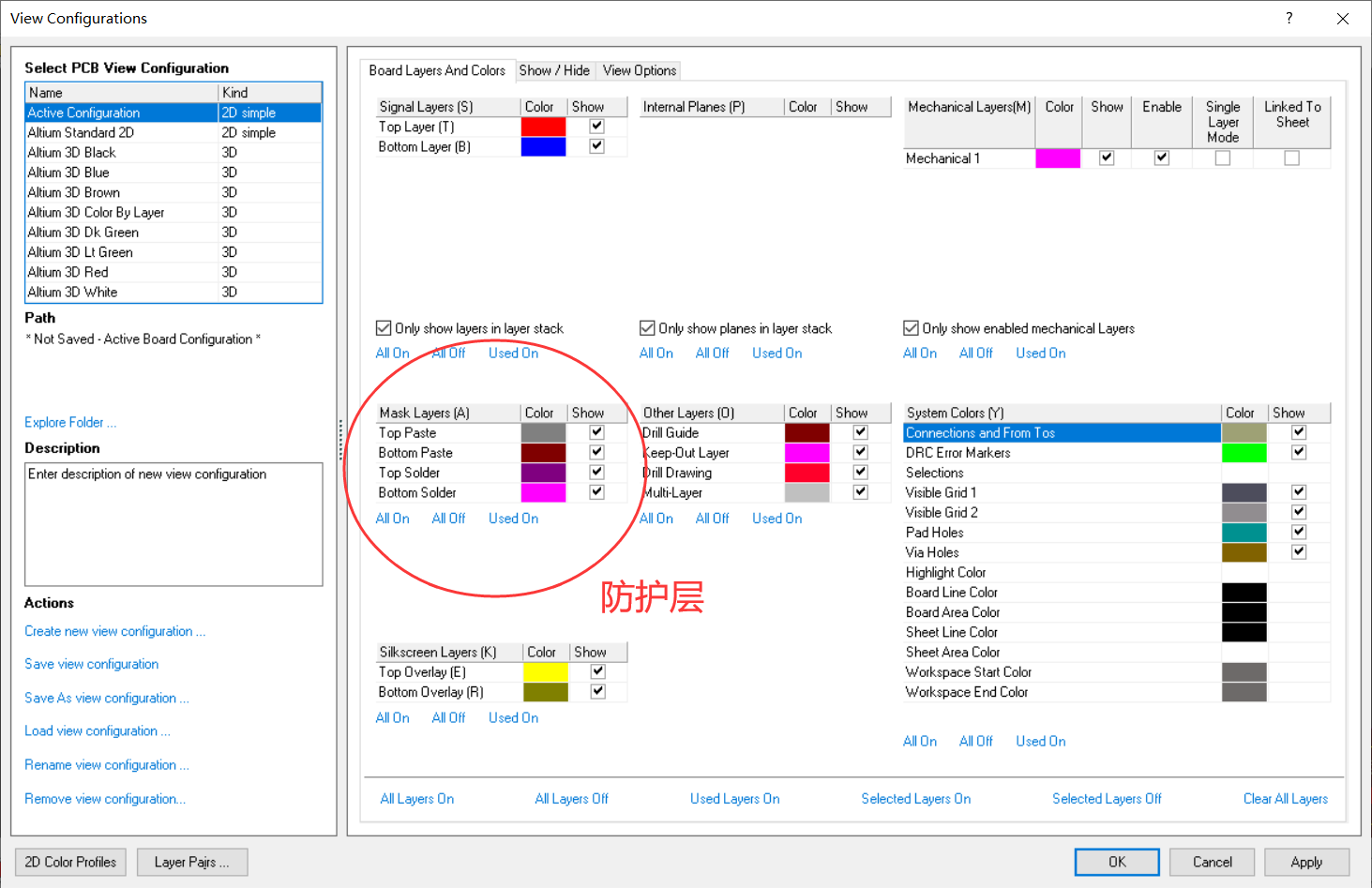Select Altium Standard 2D configuration
The height and width of the screenshot is (888, 1372).
[173, 132]
